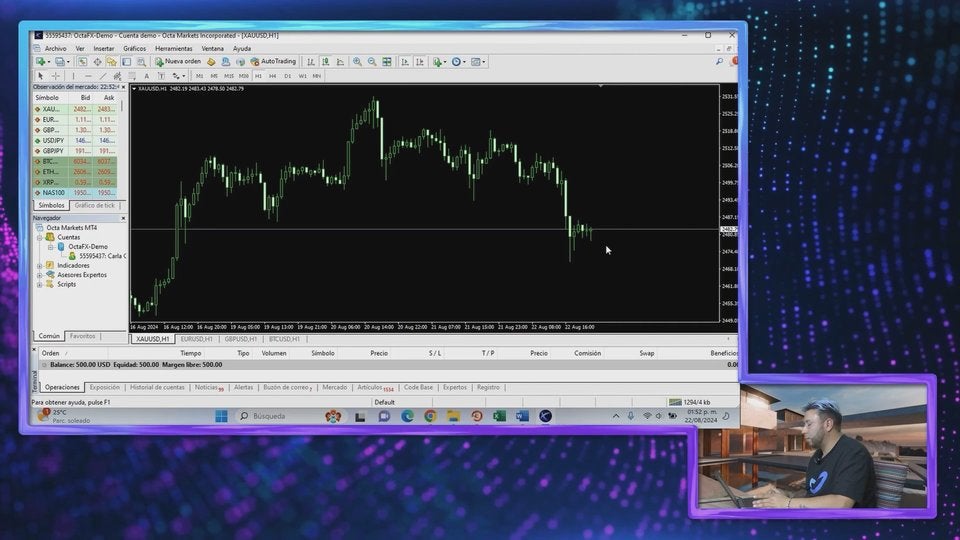Image resolution: width=960 pixels, height=540 pixels.
Task: Open Excel from the Windows taskbar
Action: [499, 416]
